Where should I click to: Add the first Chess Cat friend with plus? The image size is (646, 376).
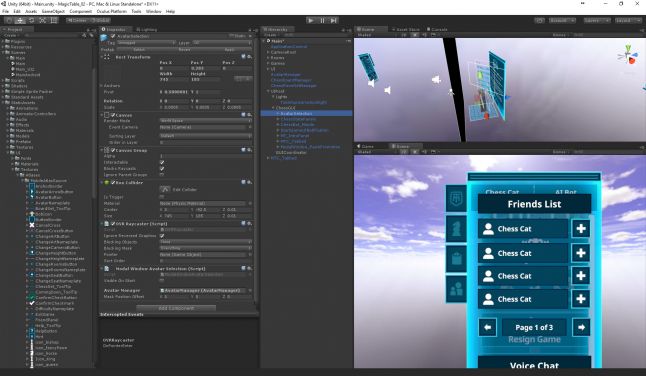[581, 229]
